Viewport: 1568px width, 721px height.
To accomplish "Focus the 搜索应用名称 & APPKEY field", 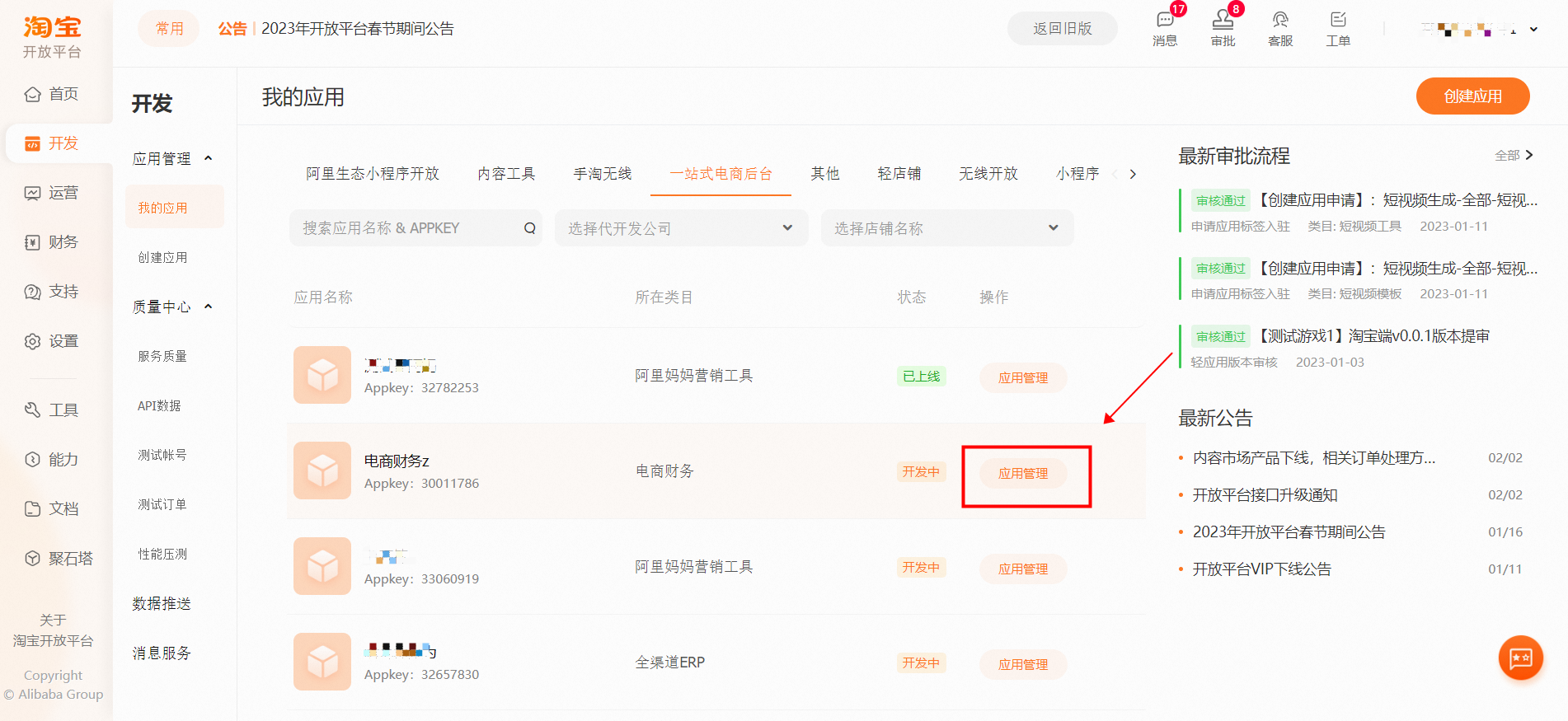I will tap(415, 228).
